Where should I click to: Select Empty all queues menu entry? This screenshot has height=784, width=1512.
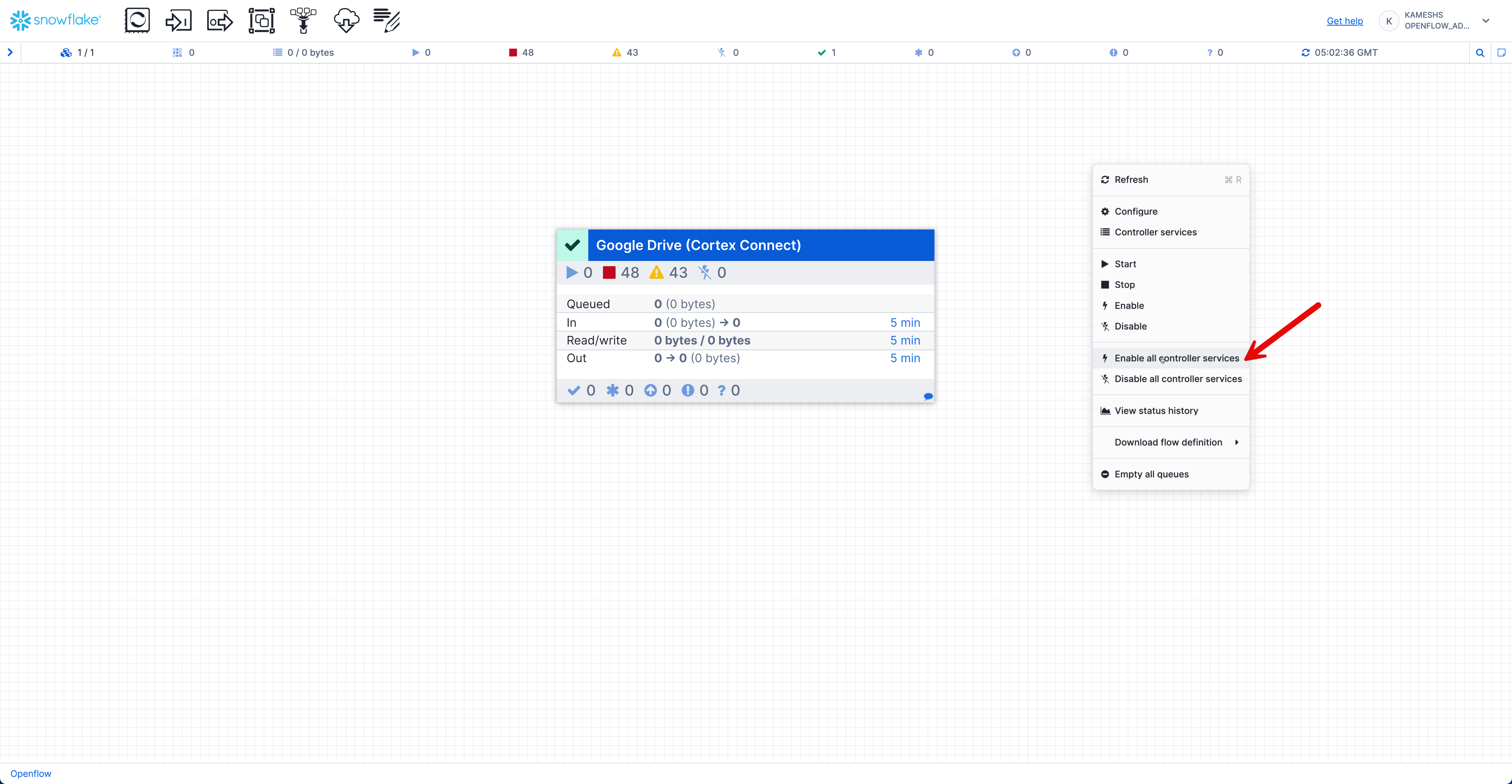tap(1151, 474)
